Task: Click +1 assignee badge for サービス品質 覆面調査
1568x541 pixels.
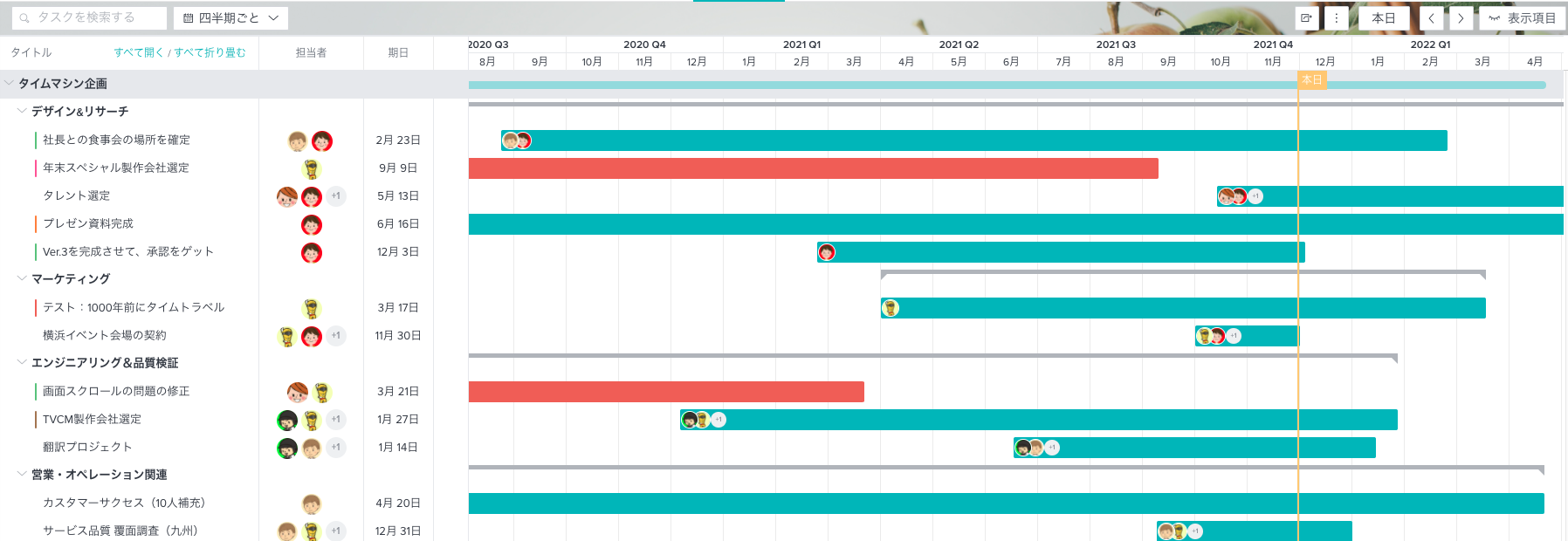Action: (336, 531)
